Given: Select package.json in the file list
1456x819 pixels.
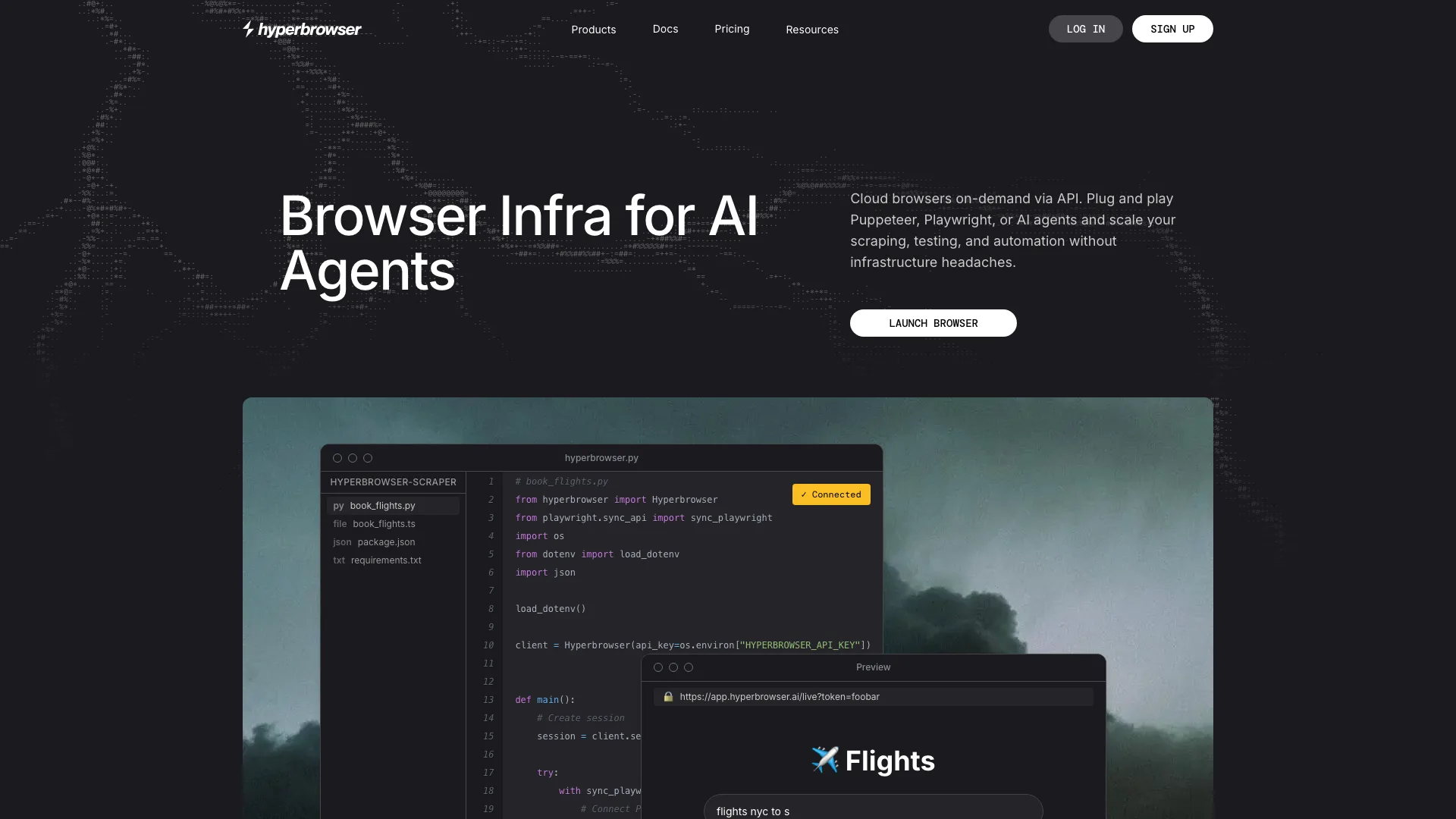Looking at the screenshot, I should [x=393, y=542].
